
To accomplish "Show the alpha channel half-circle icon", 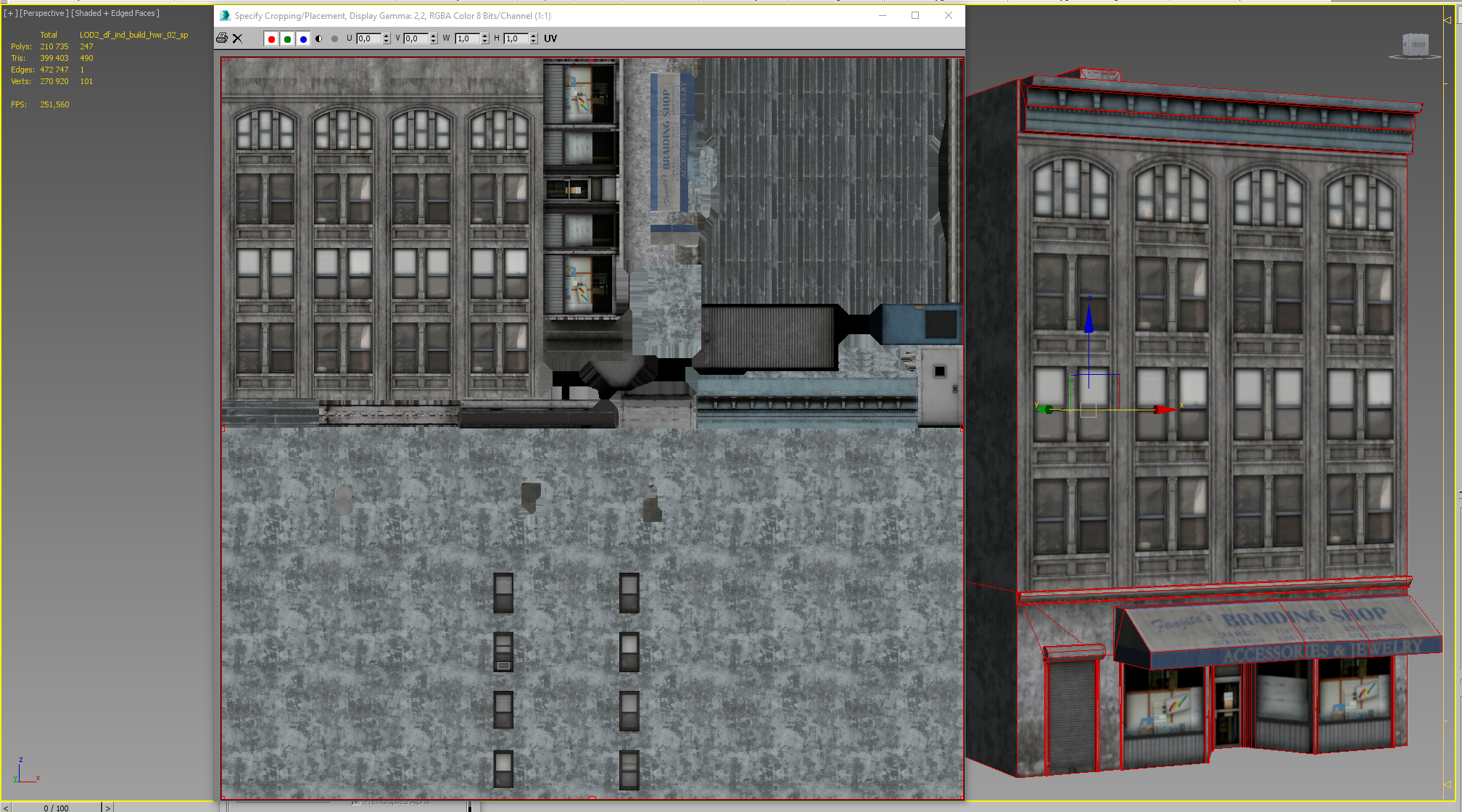I will [319, 39].
